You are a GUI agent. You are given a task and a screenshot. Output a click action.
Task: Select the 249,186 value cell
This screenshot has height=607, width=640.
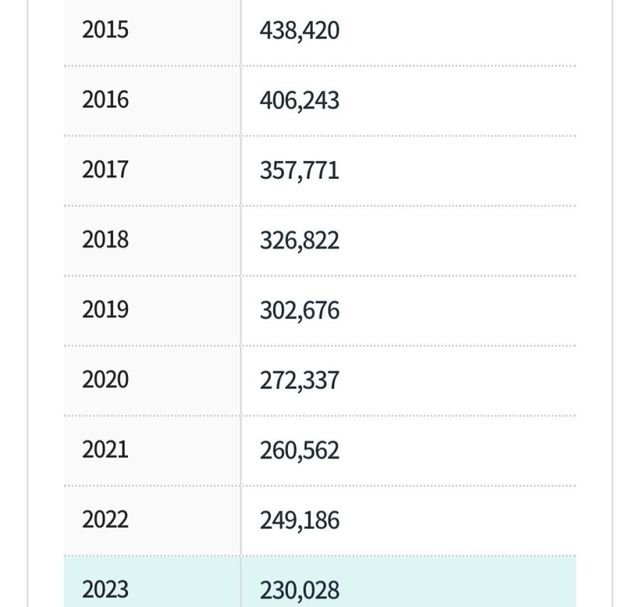pos(299,521)
